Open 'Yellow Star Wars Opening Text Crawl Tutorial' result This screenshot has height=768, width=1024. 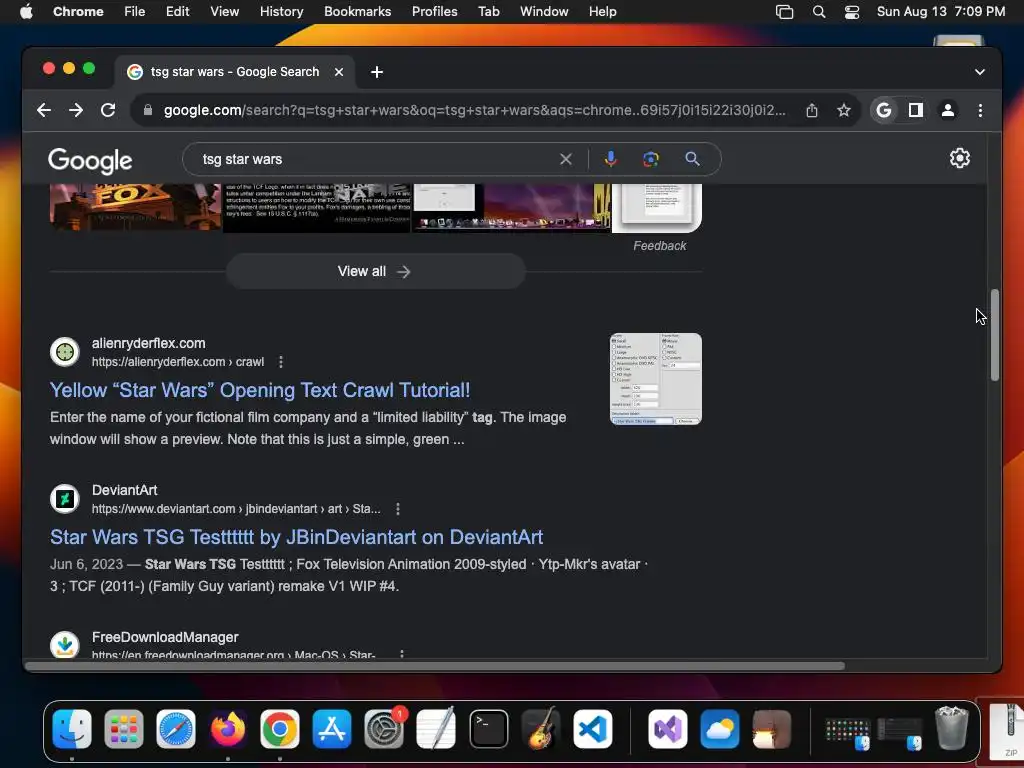click(260, 390)
